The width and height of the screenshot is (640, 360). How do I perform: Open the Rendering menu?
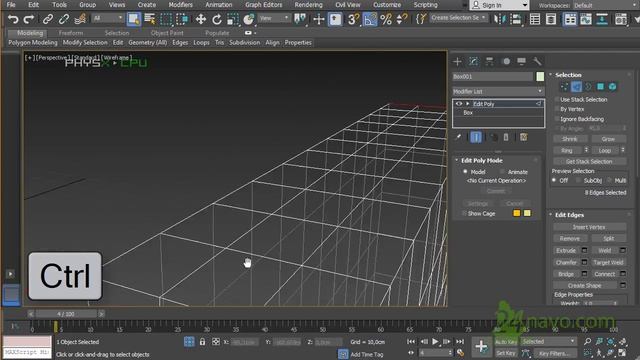coord(309,5)
